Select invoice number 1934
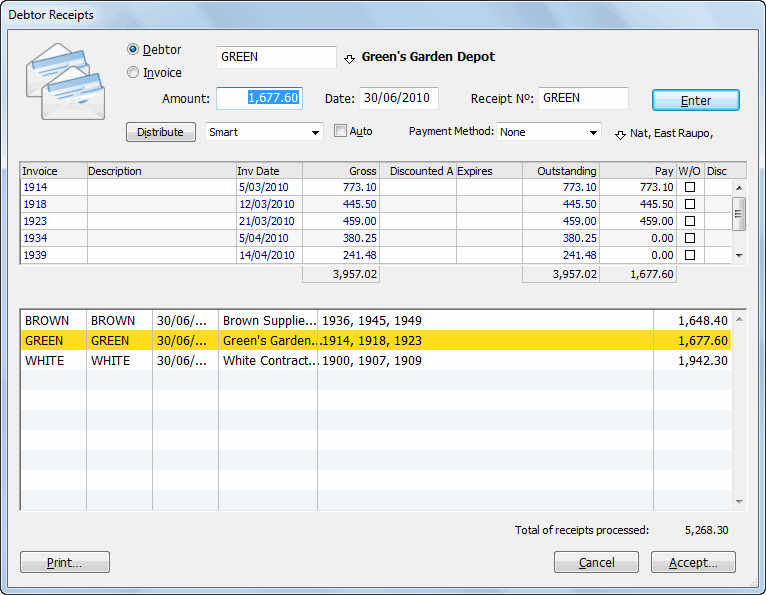Image resolution: width=766 pixels, height=595 pixels. [35, 238]
